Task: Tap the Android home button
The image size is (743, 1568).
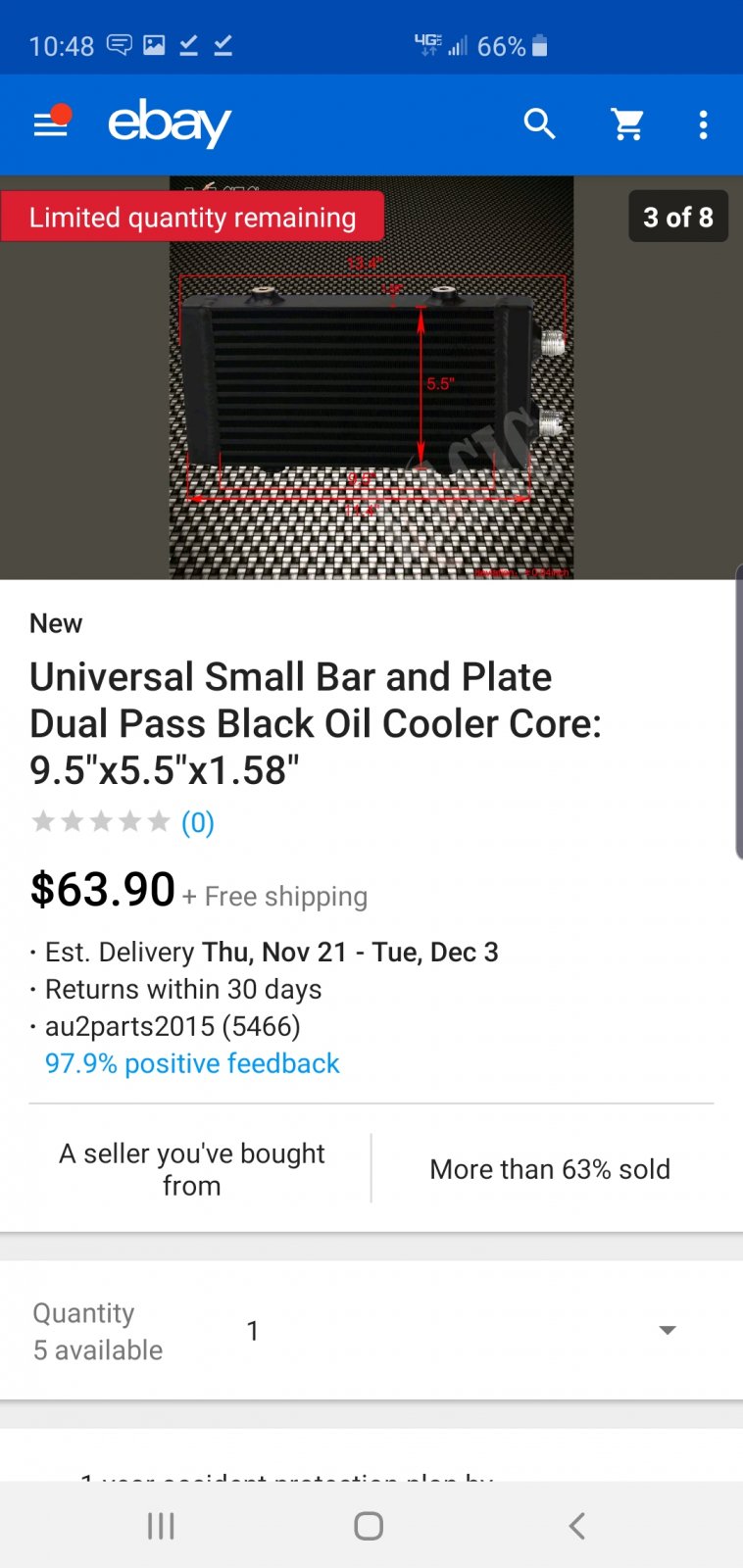Action: tap(369, 1525)
